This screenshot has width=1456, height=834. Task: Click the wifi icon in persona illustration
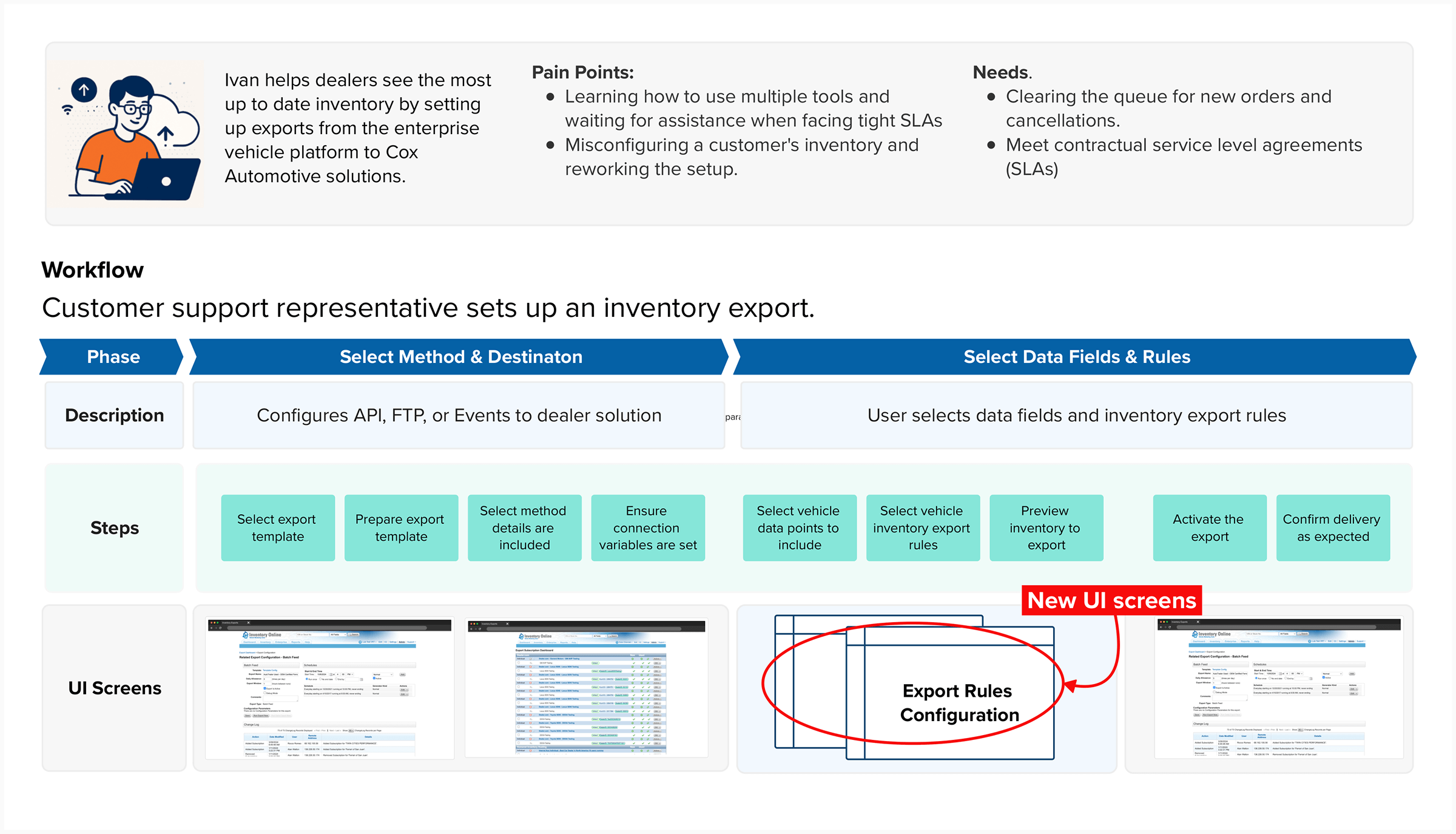67,110
